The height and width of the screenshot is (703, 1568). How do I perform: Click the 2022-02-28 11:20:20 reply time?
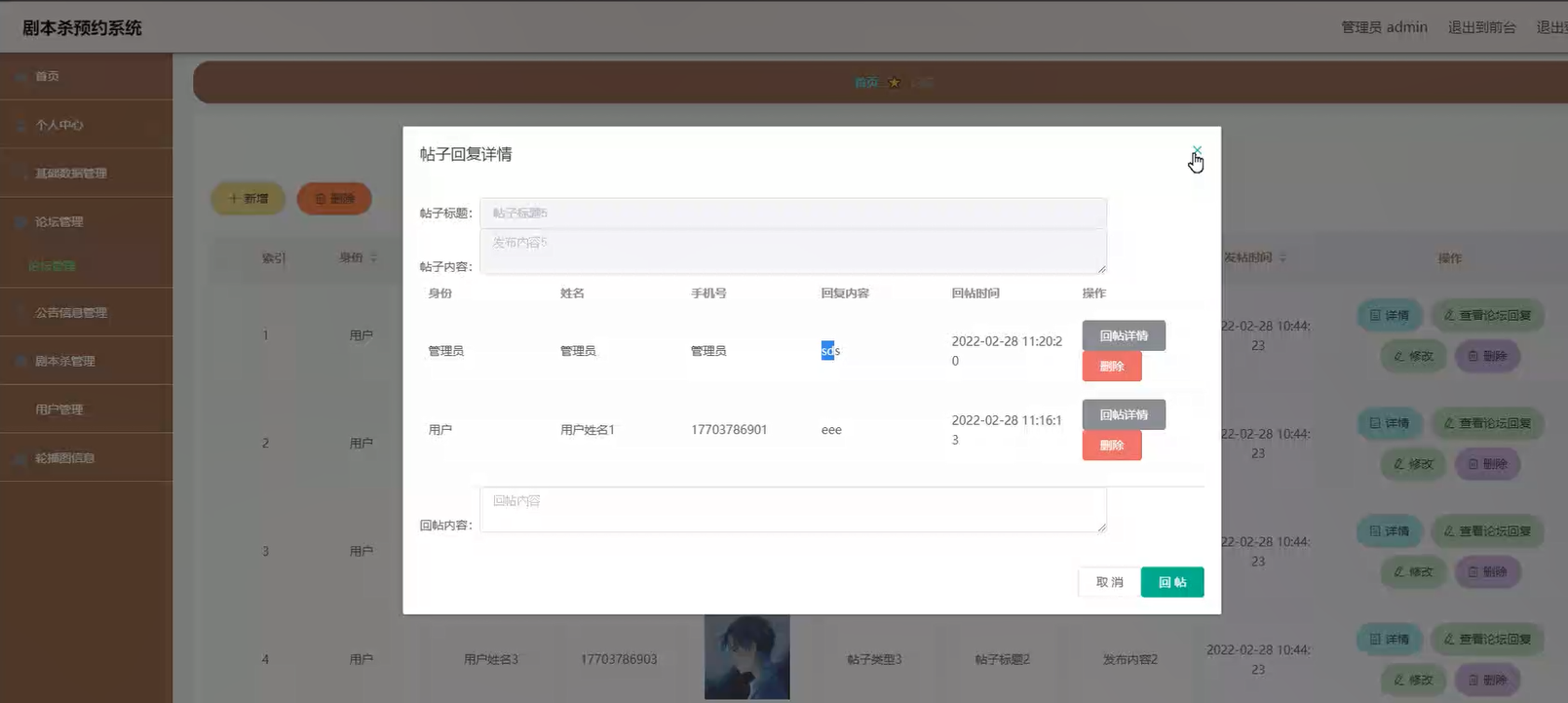1007,351
